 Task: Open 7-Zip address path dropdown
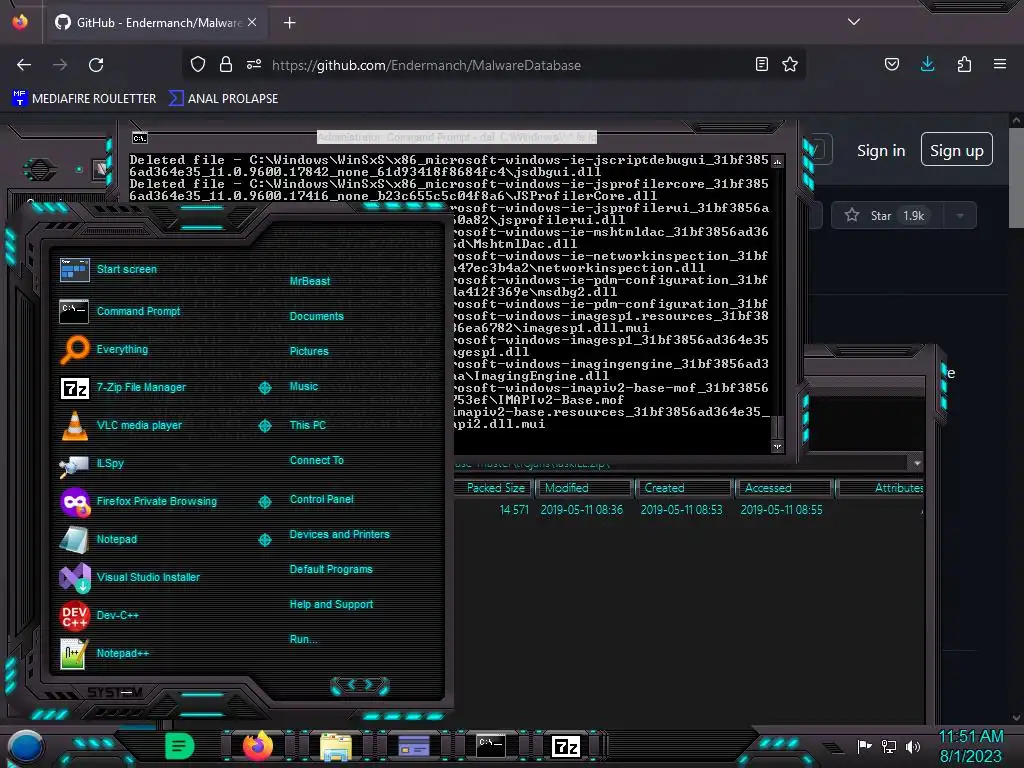917,463
